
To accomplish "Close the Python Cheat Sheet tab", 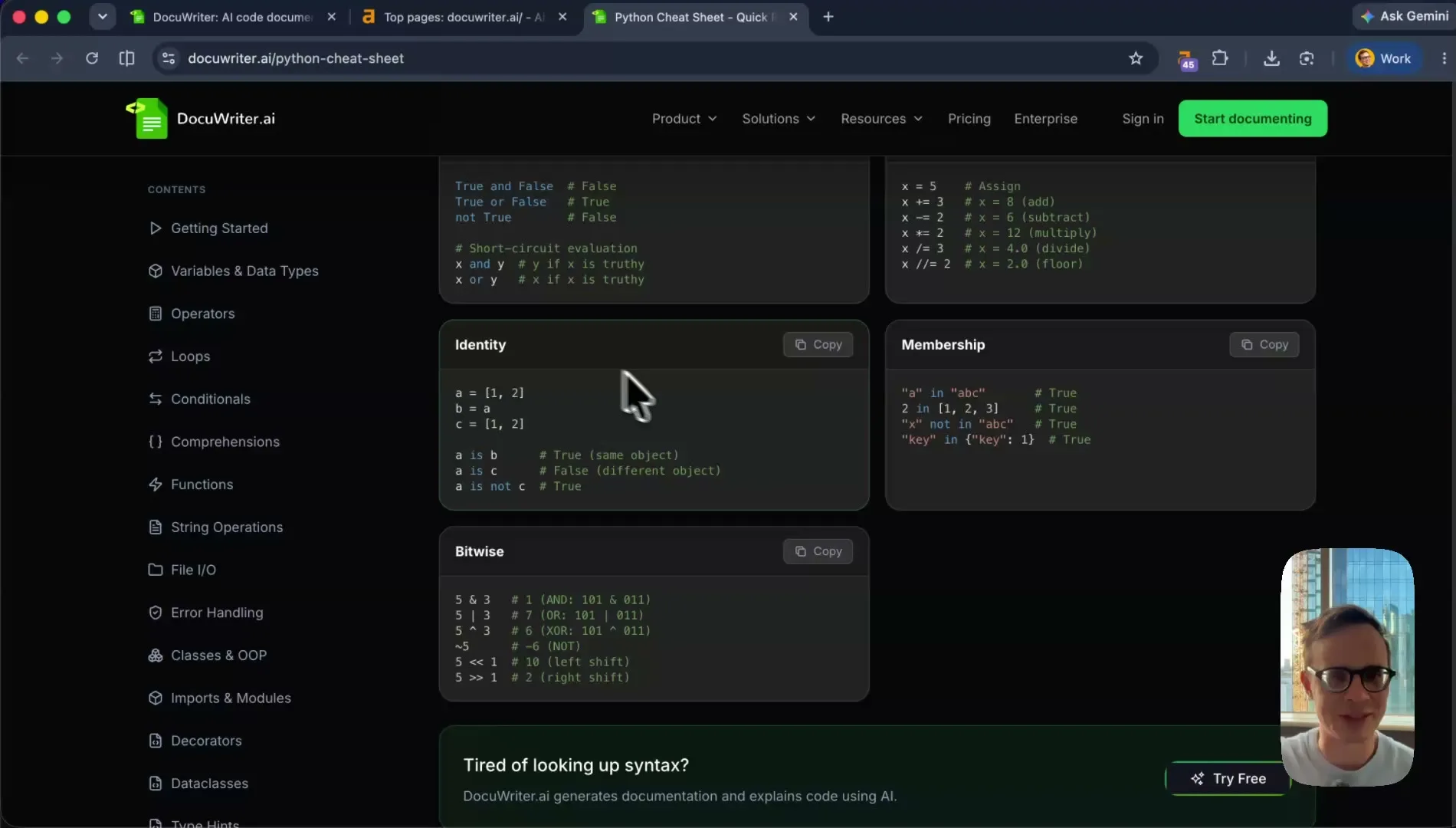I will [793, 17].
